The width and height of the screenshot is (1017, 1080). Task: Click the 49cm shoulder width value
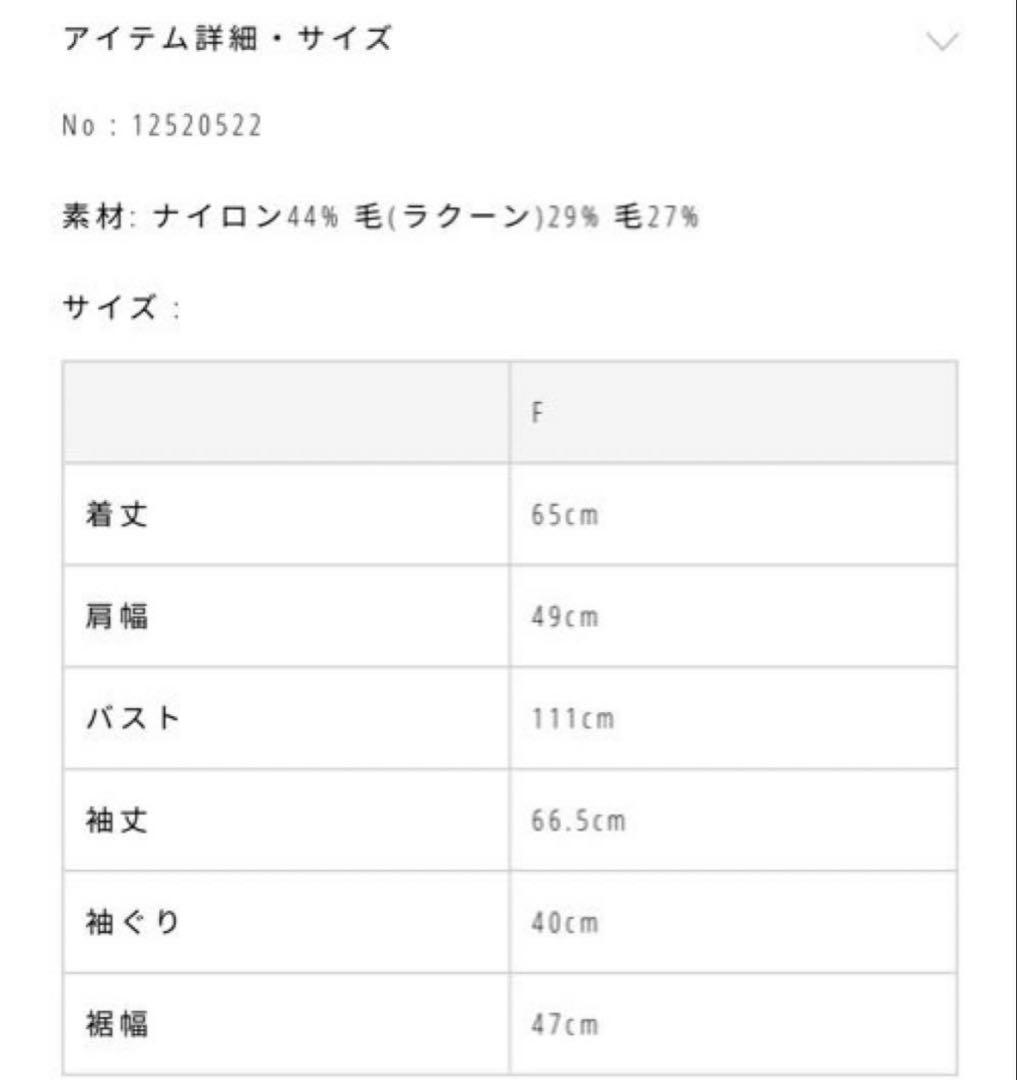point(564,619)
